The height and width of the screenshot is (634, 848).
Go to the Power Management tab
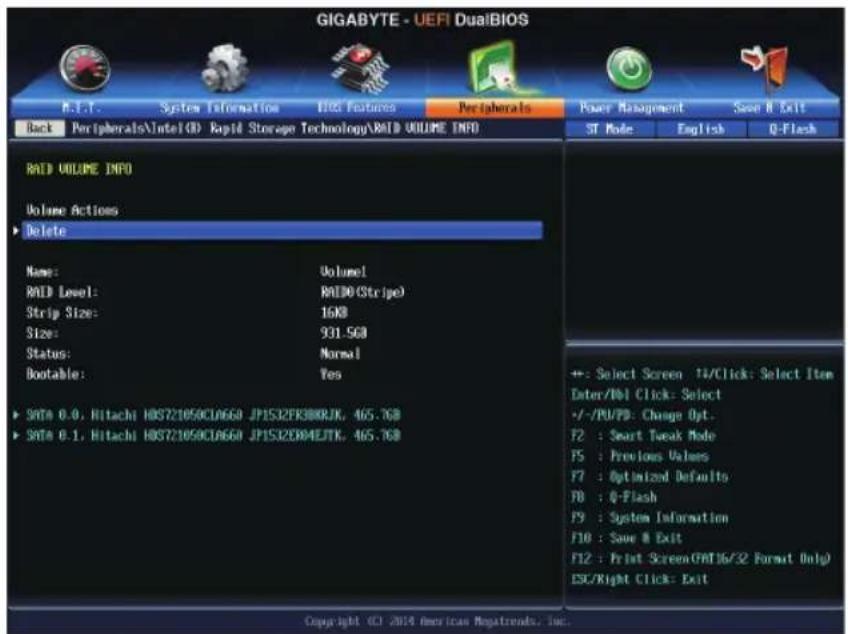(632, 108)
